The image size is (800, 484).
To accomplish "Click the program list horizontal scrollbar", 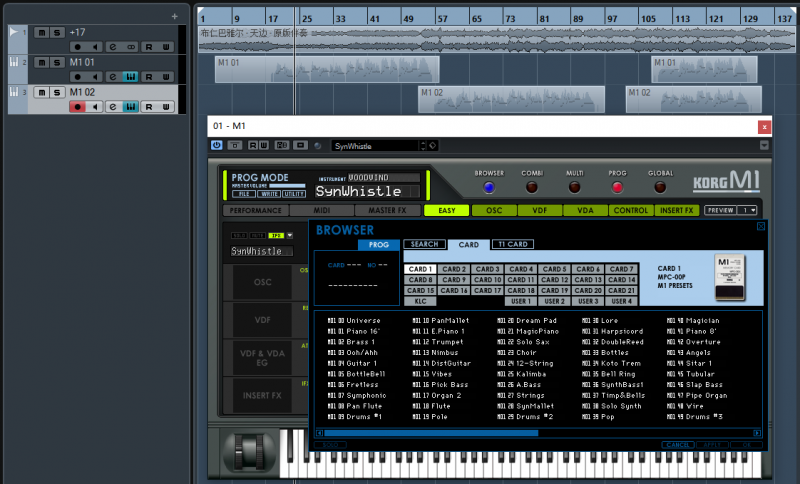I will pyautogui.click(x=430, y=433).
